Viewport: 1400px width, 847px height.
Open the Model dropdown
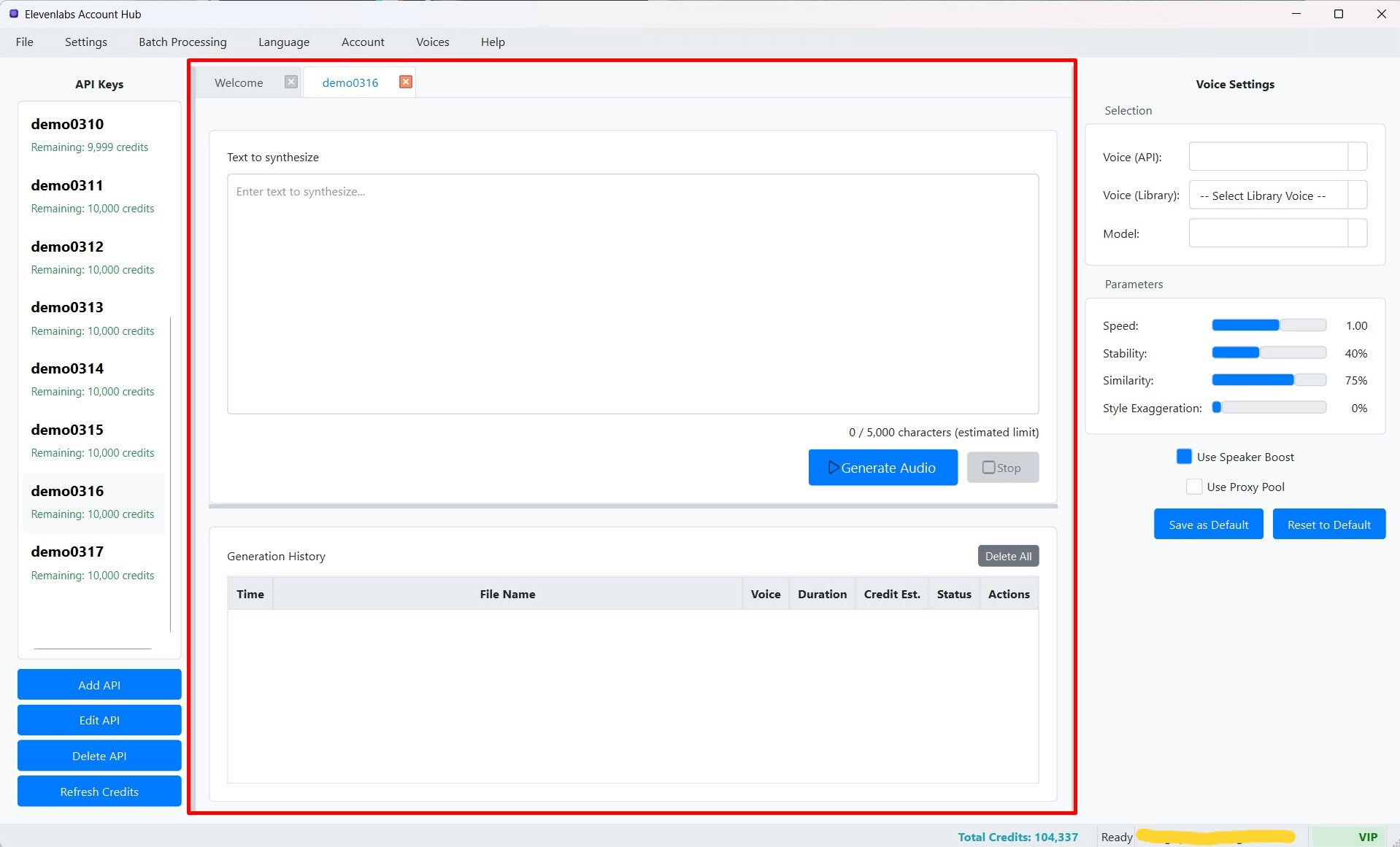(1278, 233)
